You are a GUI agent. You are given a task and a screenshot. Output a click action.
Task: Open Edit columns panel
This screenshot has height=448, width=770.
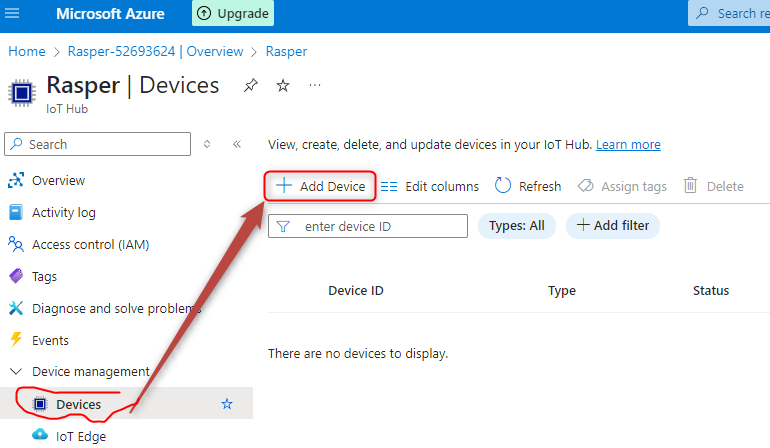(x=430, y=186)
